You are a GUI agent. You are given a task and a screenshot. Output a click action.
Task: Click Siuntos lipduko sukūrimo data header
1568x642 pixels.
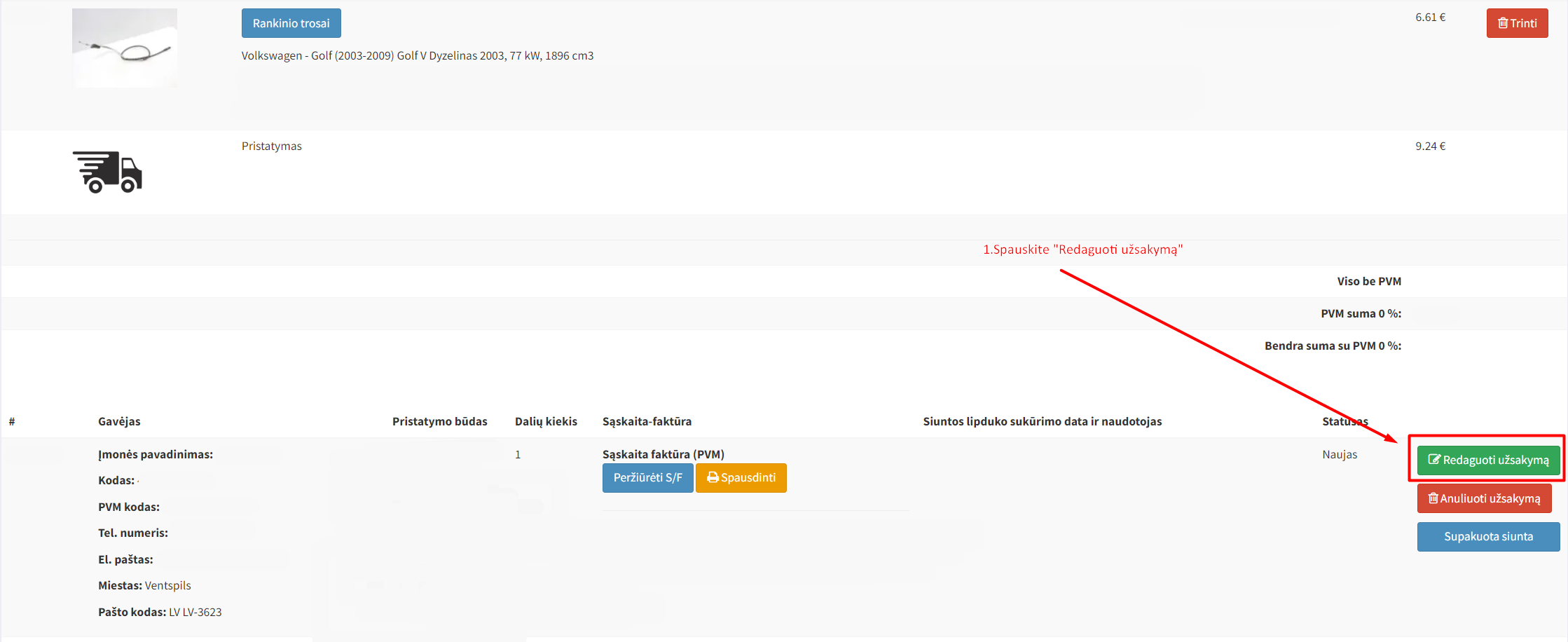[1043, 421]
